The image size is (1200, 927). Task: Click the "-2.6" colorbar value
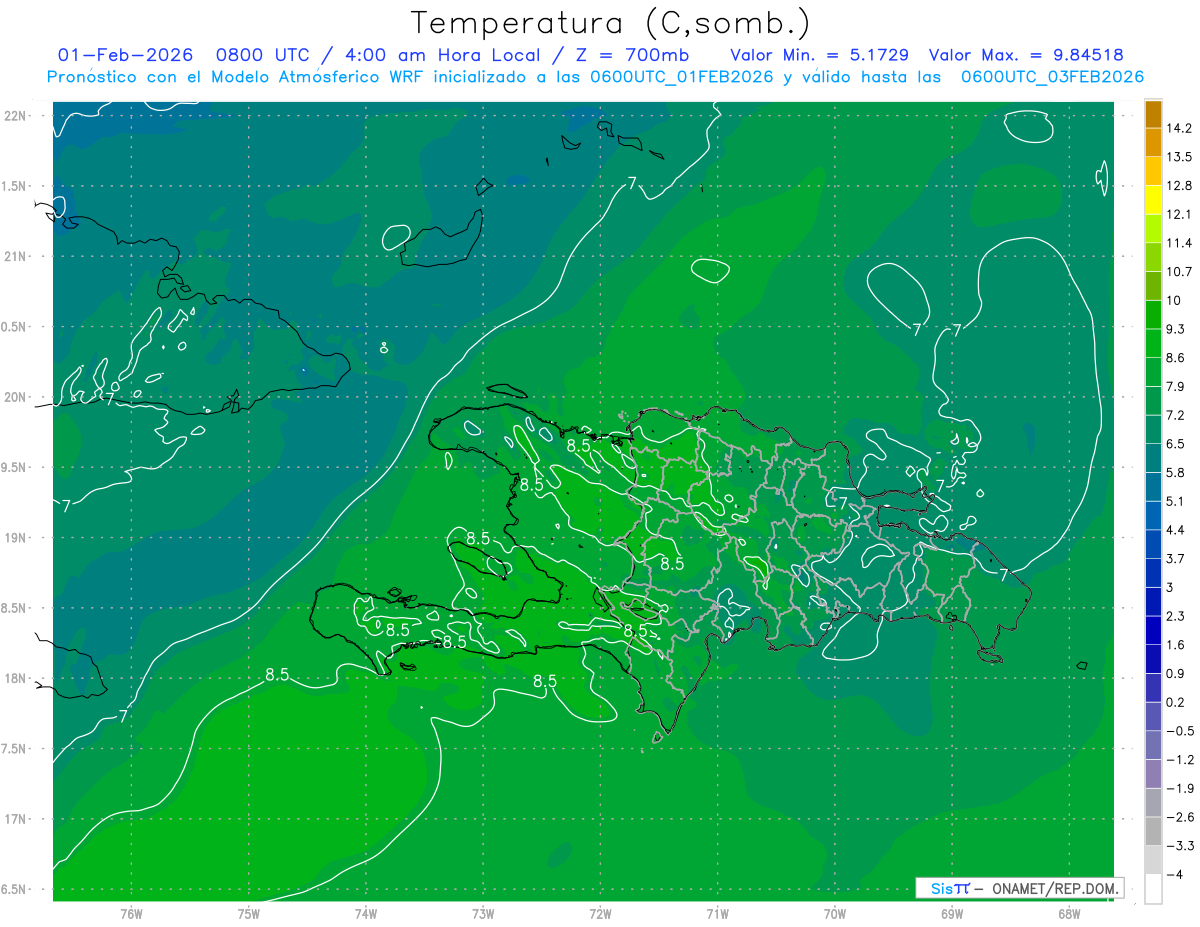click(x=1179, y=817)
